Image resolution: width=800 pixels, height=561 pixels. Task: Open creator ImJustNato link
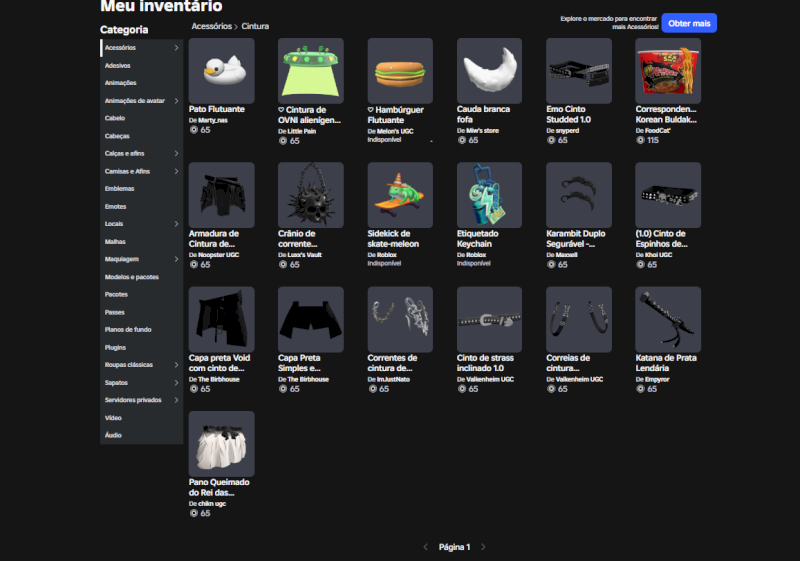pos(393,379)
